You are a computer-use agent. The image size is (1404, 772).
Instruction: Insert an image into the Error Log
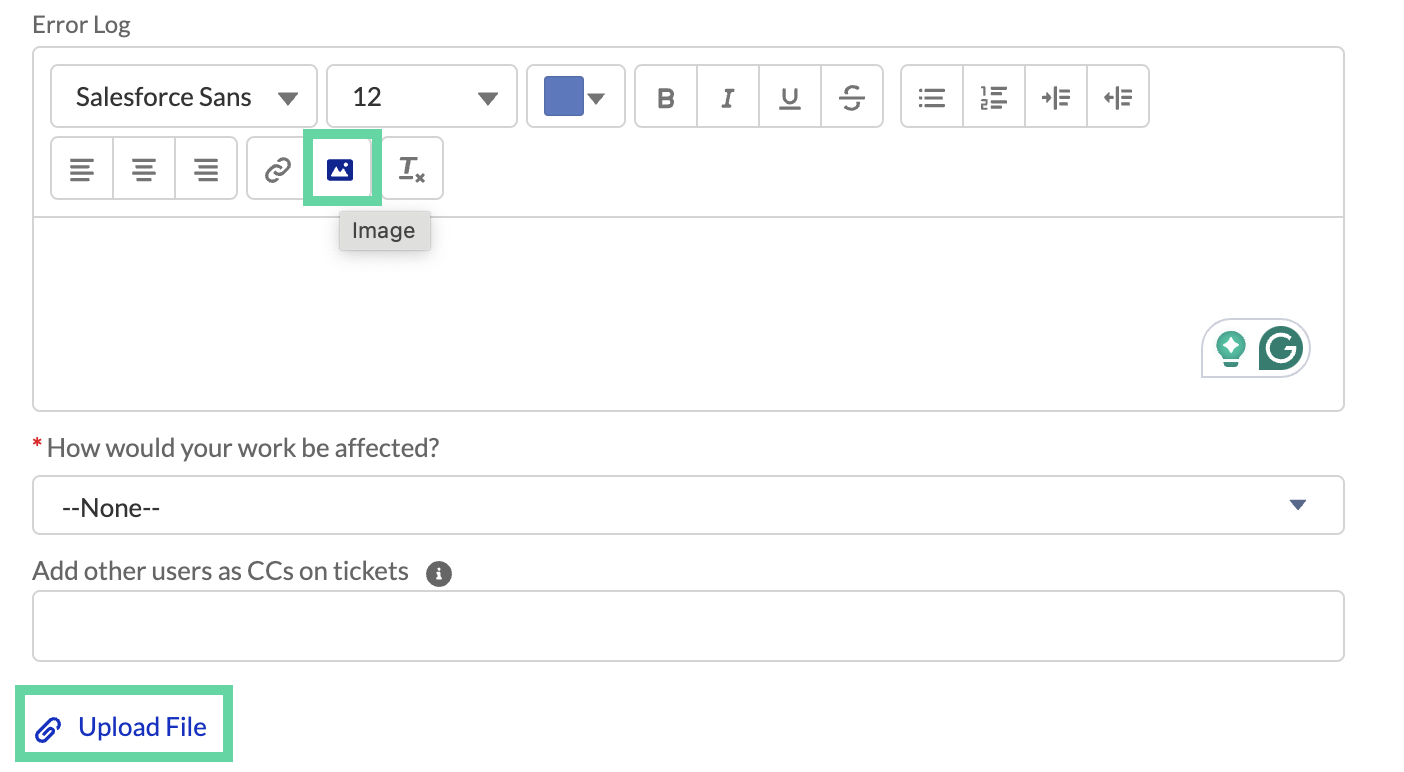tap(341, 168)
